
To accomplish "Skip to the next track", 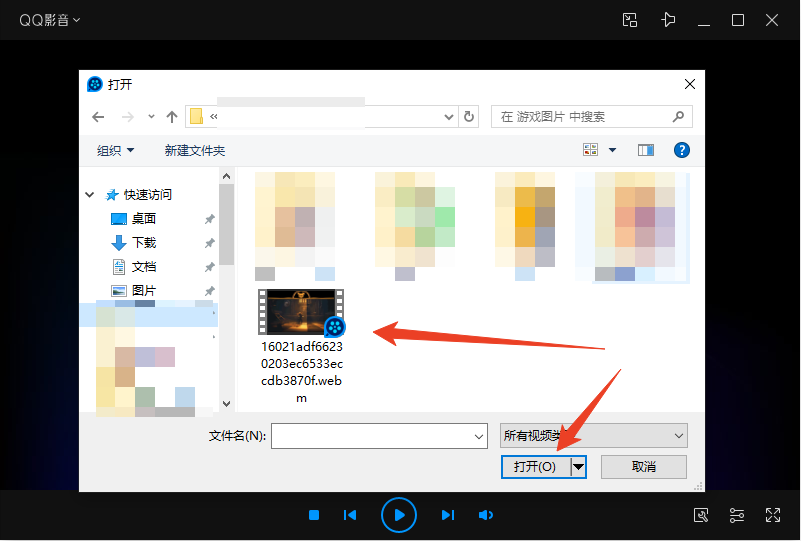I will (x=448, y=515).
